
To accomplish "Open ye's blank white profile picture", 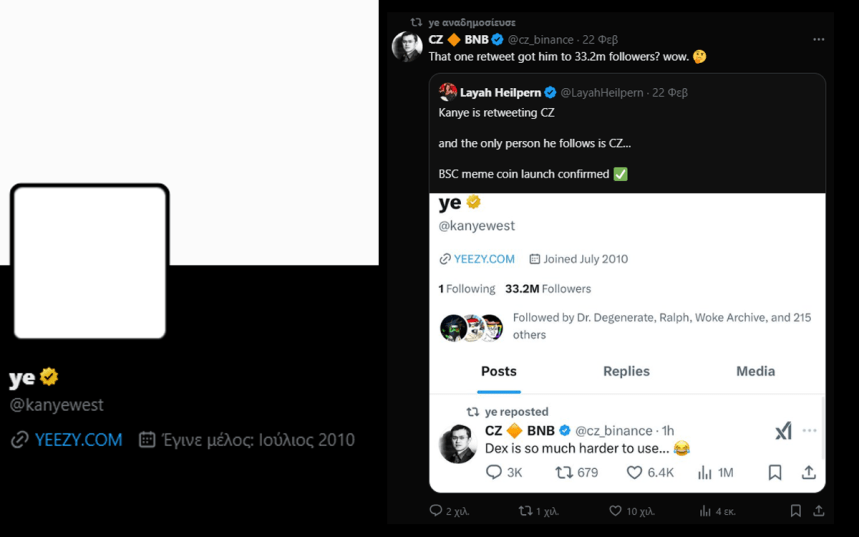I will click(x=89, y=262).
